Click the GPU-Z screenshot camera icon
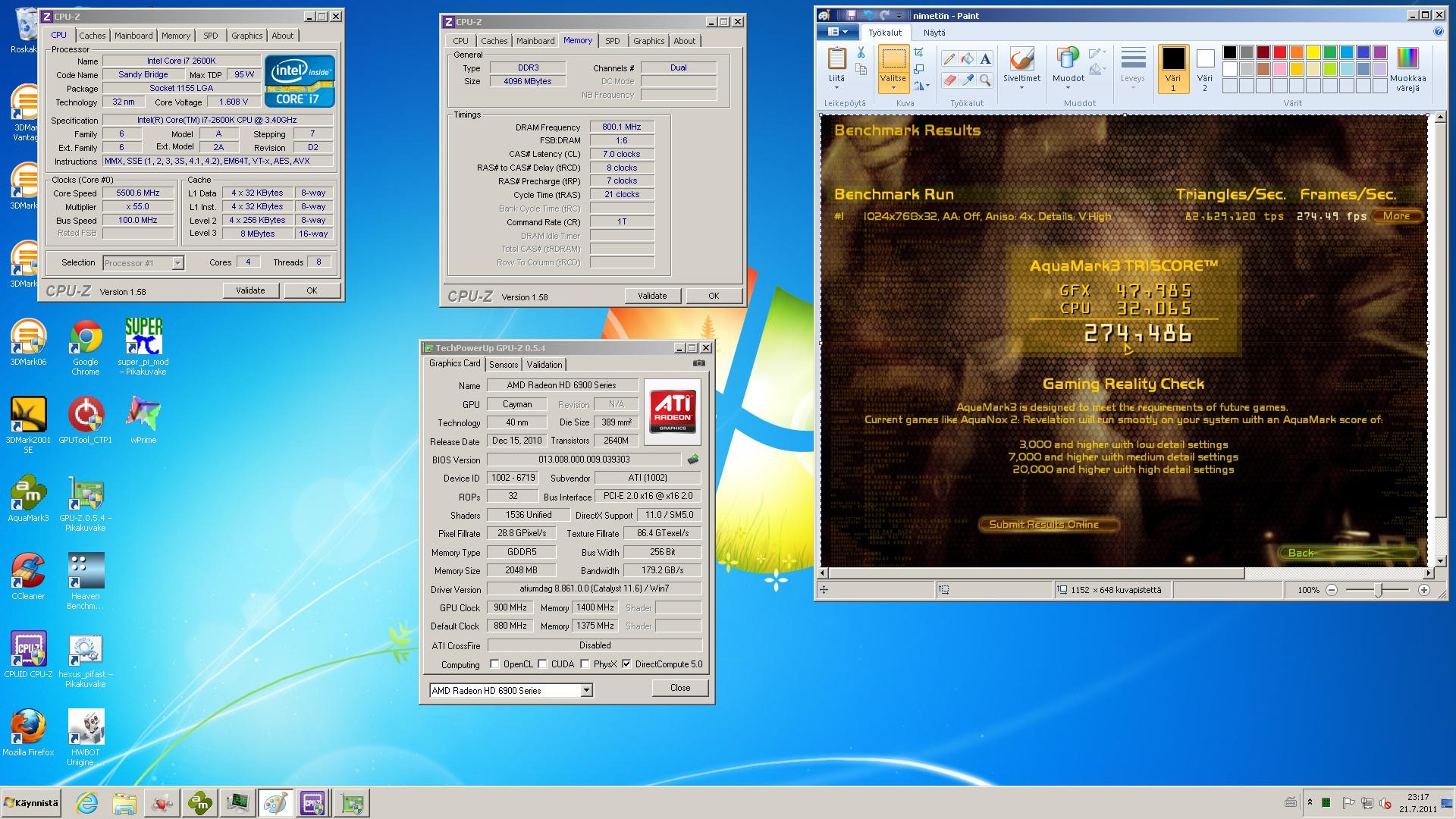 point(699,363)
